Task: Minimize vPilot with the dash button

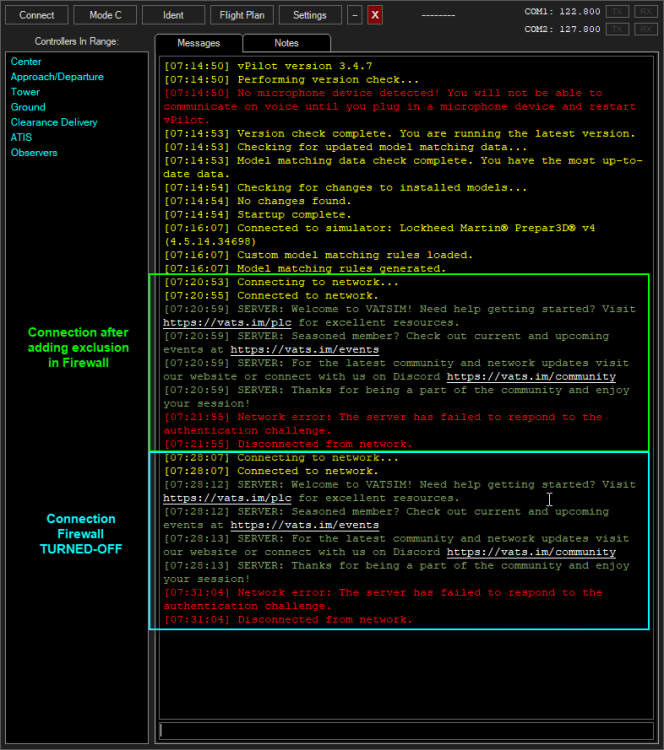Action: coord(355,15)
